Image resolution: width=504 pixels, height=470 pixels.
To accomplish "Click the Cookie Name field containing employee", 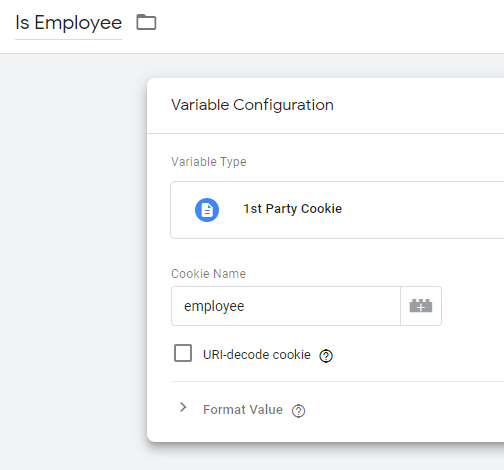I will click(286, 306).
